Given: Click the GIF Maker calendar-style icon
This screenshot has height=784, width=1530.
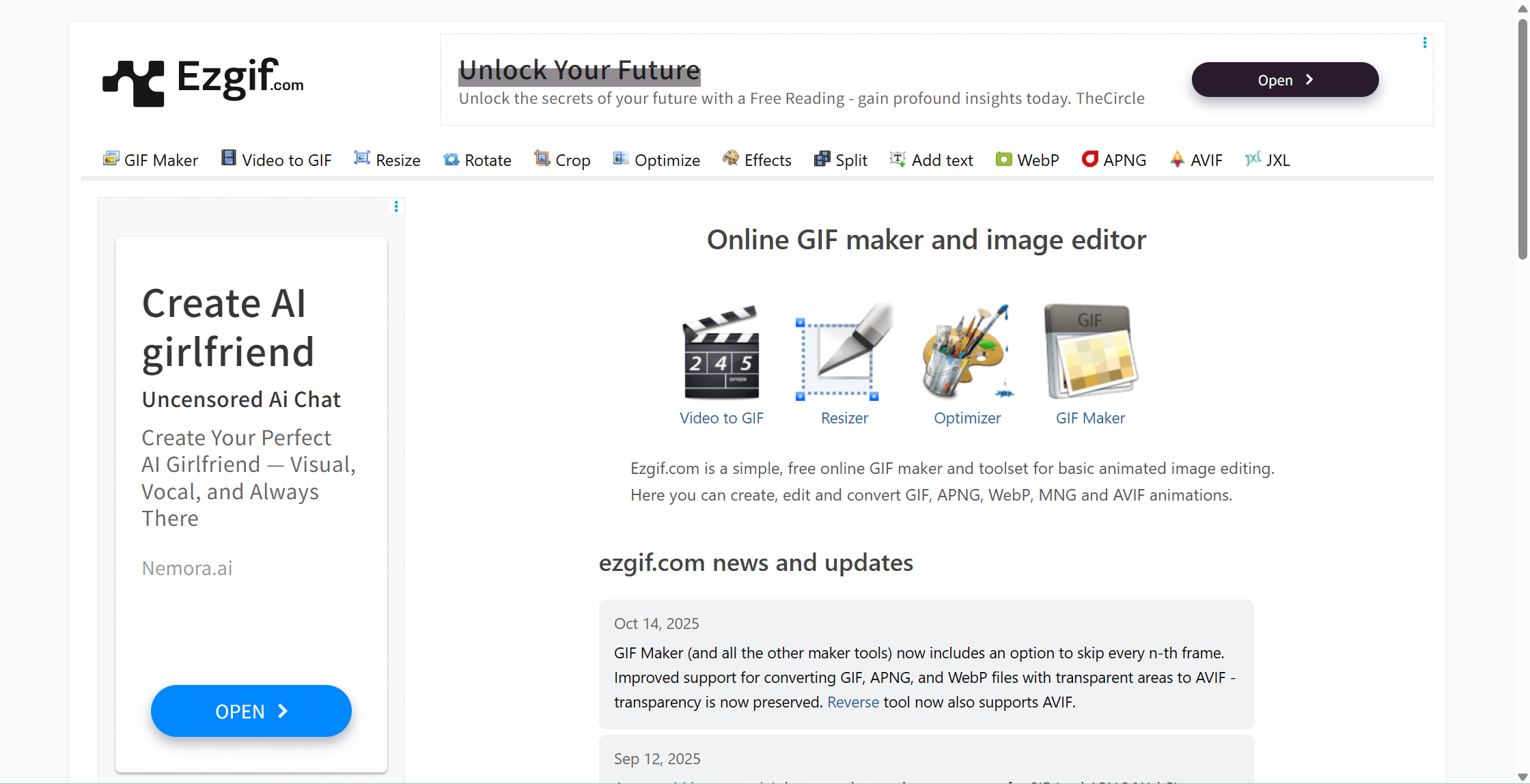Looking at the screenshot, I should click(x=1090, y=352).
